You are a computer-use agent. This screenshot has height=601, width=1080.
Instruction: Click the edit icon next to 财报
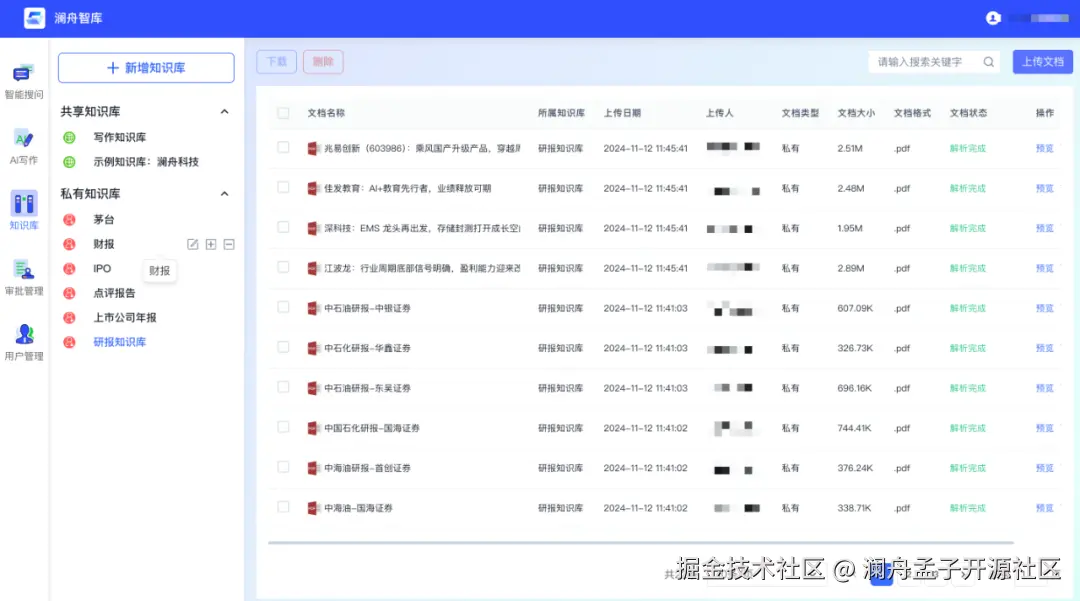(x=193, y=244)
